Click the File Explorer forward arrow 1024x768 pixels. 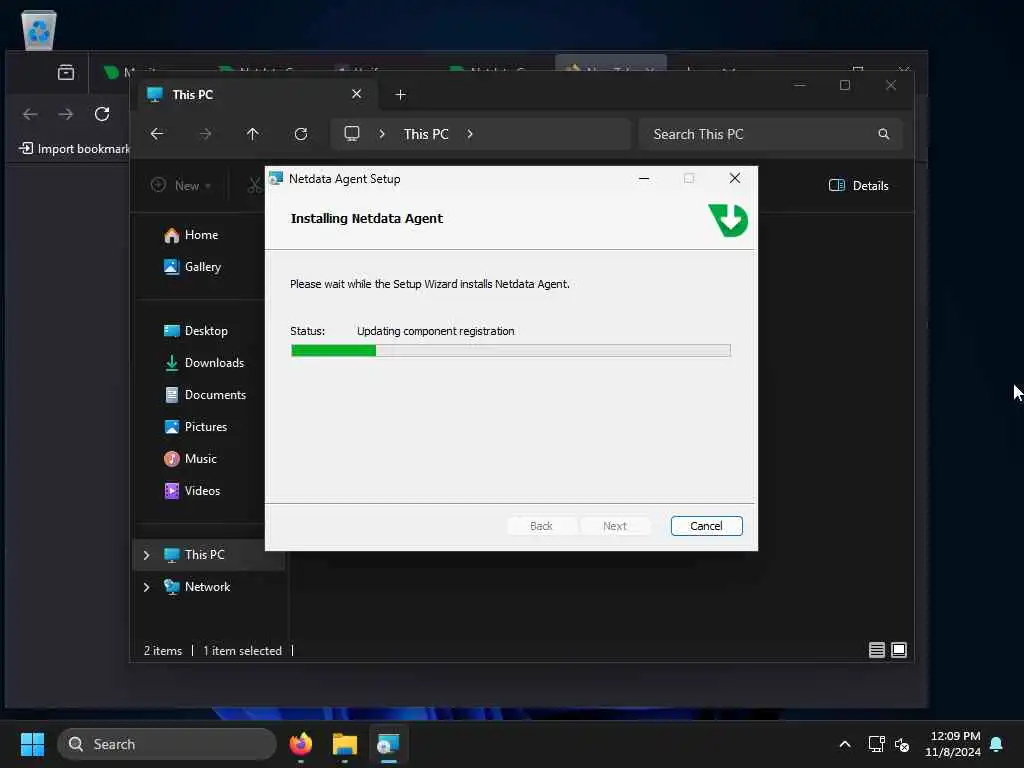[x=205, y=134]
